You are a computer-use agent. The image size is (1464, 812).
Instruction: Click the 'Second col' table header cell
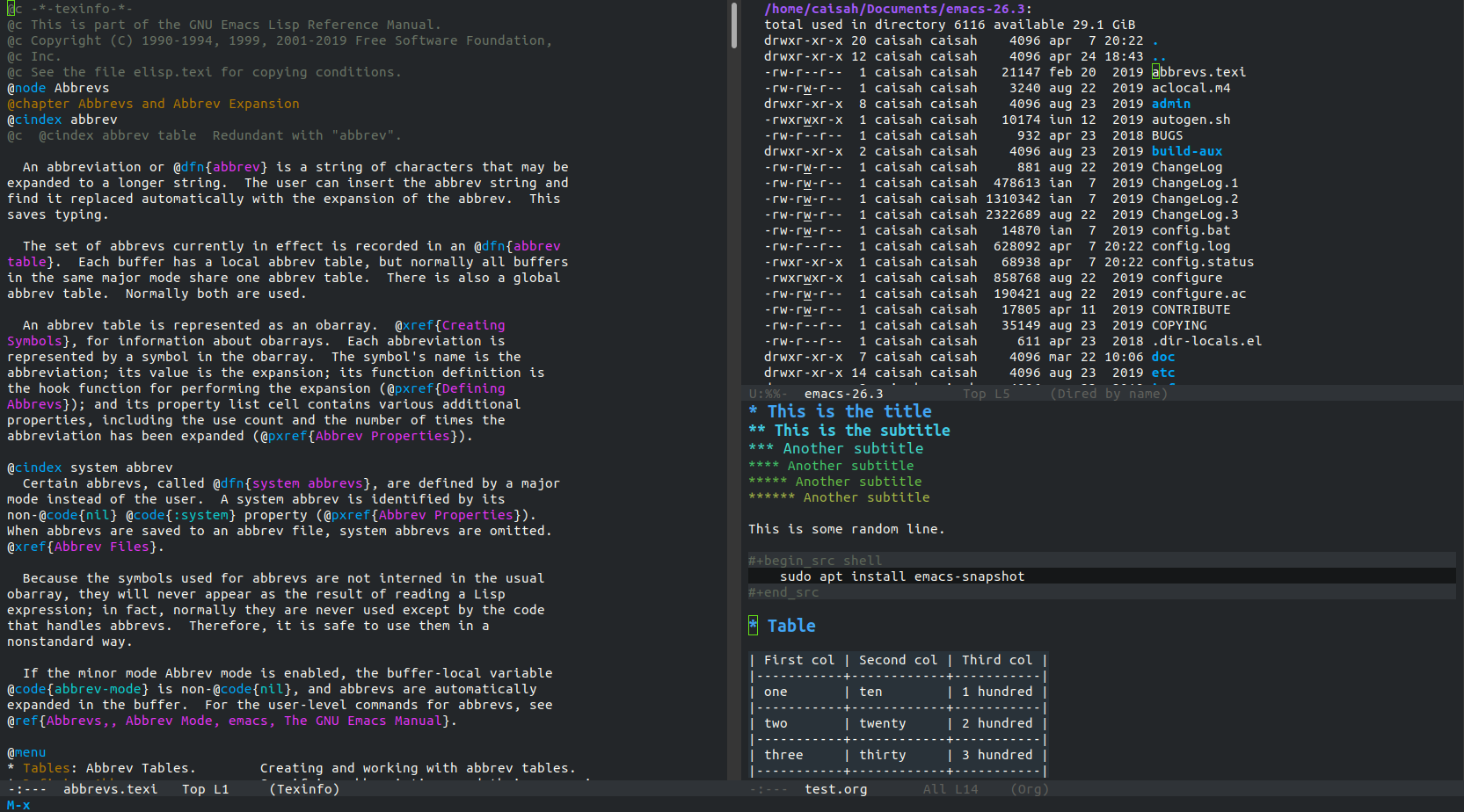pyautogui.click(x=899, y=660)
